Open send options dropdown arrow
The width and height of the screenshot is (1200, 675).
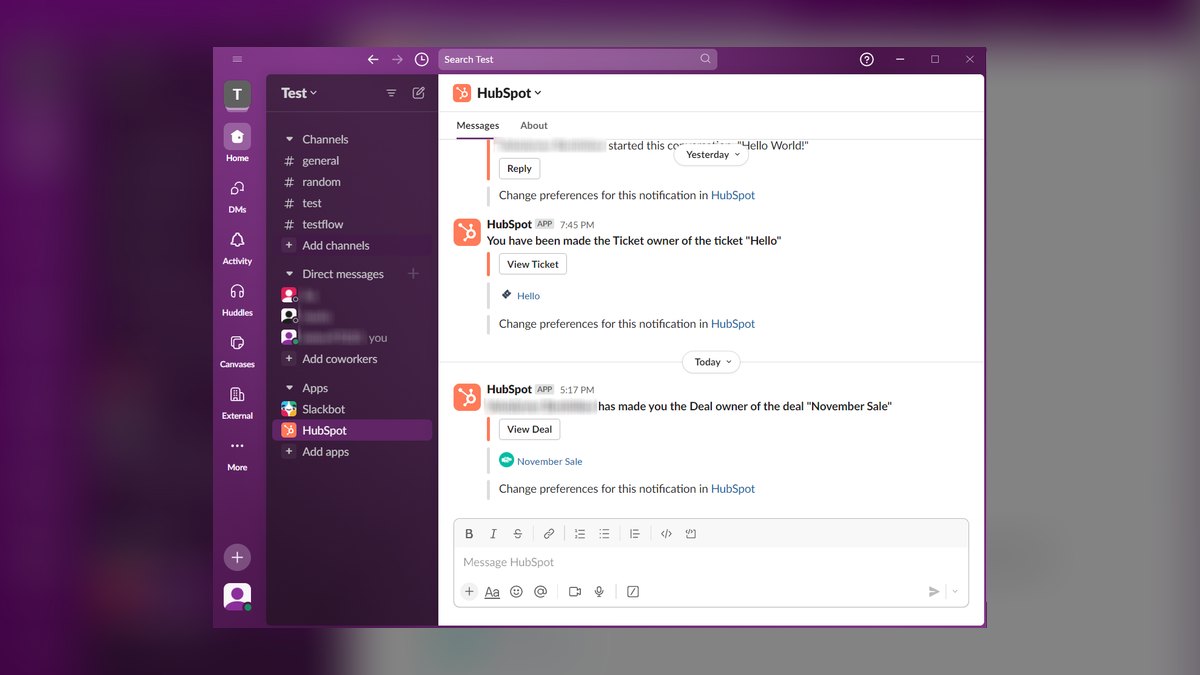point(955,591)
